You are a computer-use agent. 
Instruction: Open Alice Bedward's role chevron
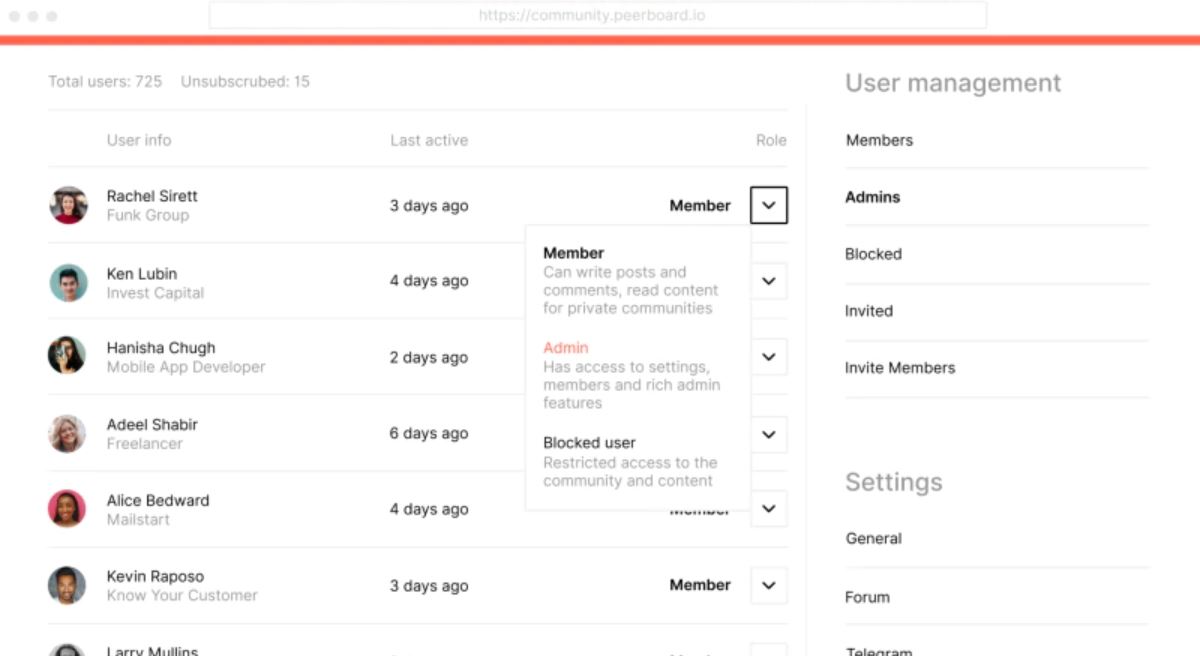pyautogui.click(x=768, y=508)
